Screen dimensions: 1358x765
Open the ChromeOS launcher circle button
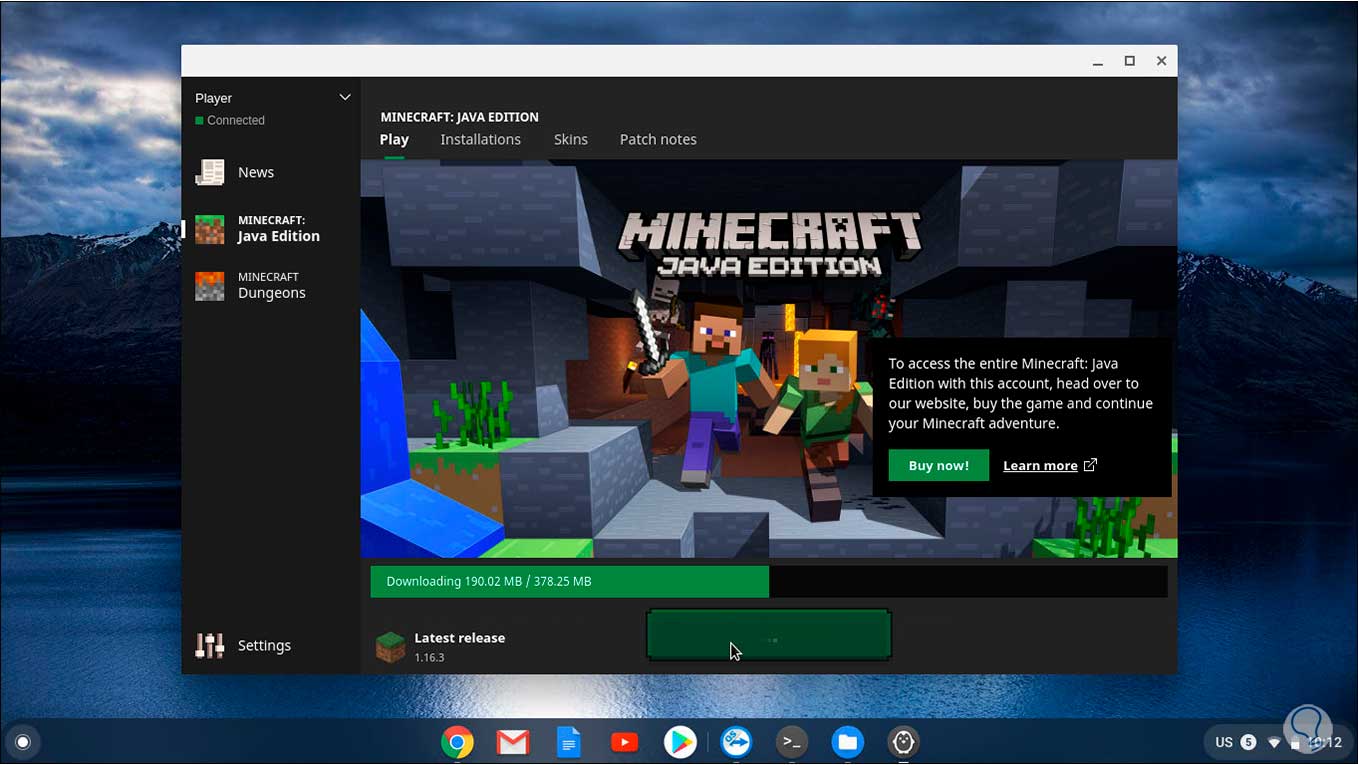tap(23, 742)
